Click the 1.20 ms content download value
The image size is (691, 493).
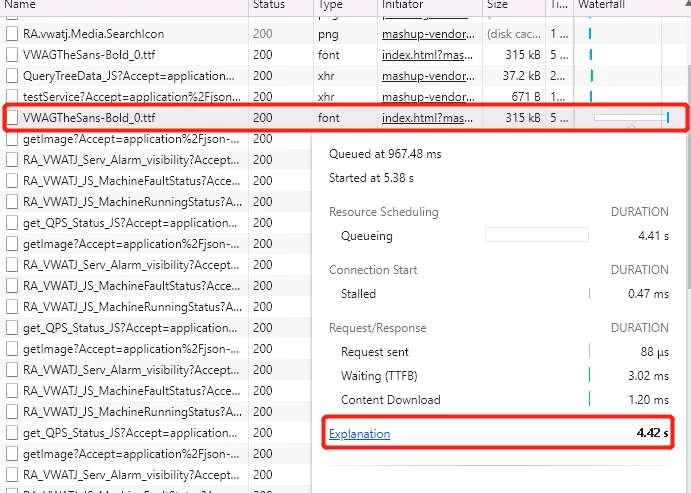(648, 400)
